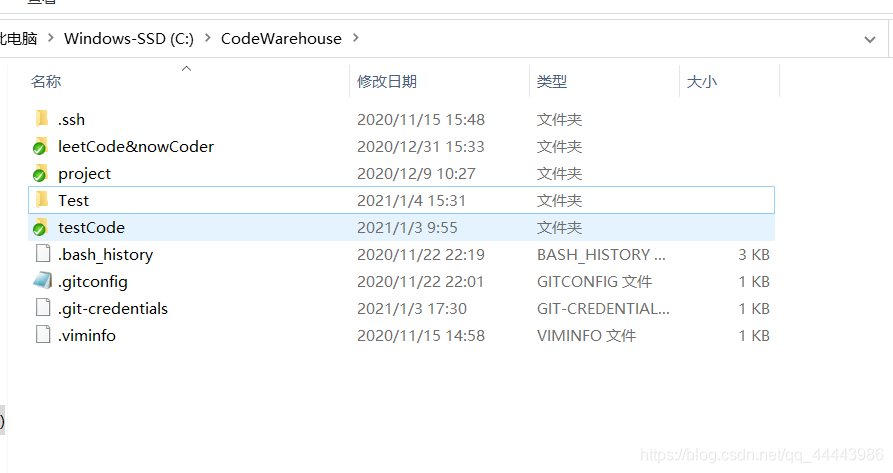The height and width of the screenshot is (473, 893).
Task: Click the Test folder icon
Action: pyautogui.click(x=42, y=200)
